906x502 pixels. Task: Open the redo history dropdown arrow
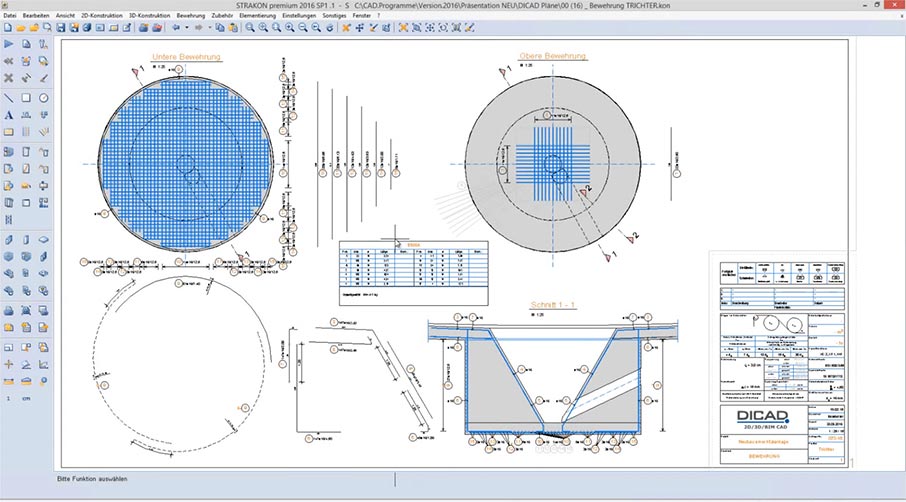point(211,28)
